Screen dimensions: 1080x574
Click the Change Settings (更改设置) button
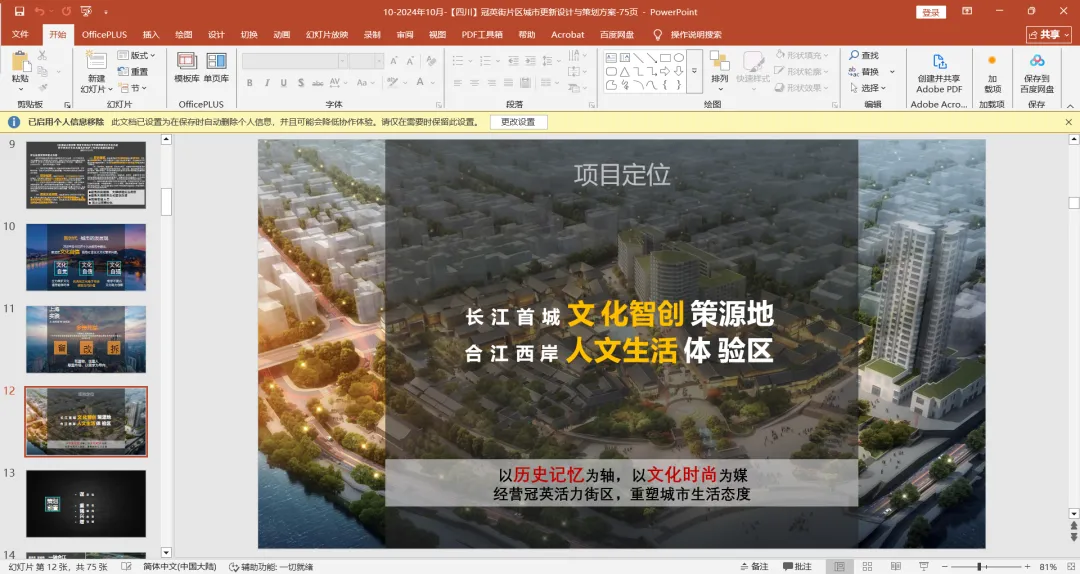click(x=519, y=122)
